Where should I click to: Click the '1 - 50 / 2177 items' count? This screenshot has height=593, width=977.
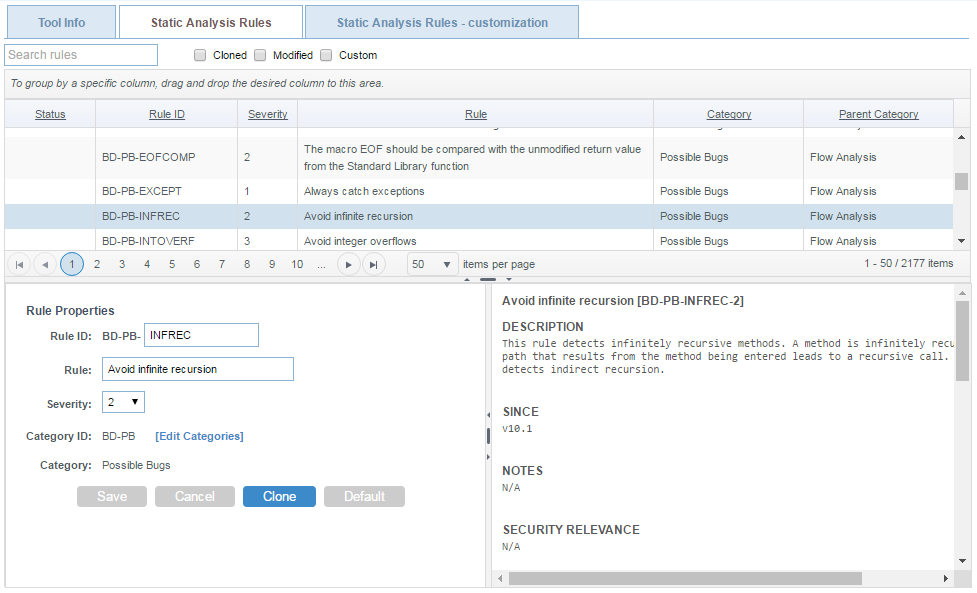point(908,263)
